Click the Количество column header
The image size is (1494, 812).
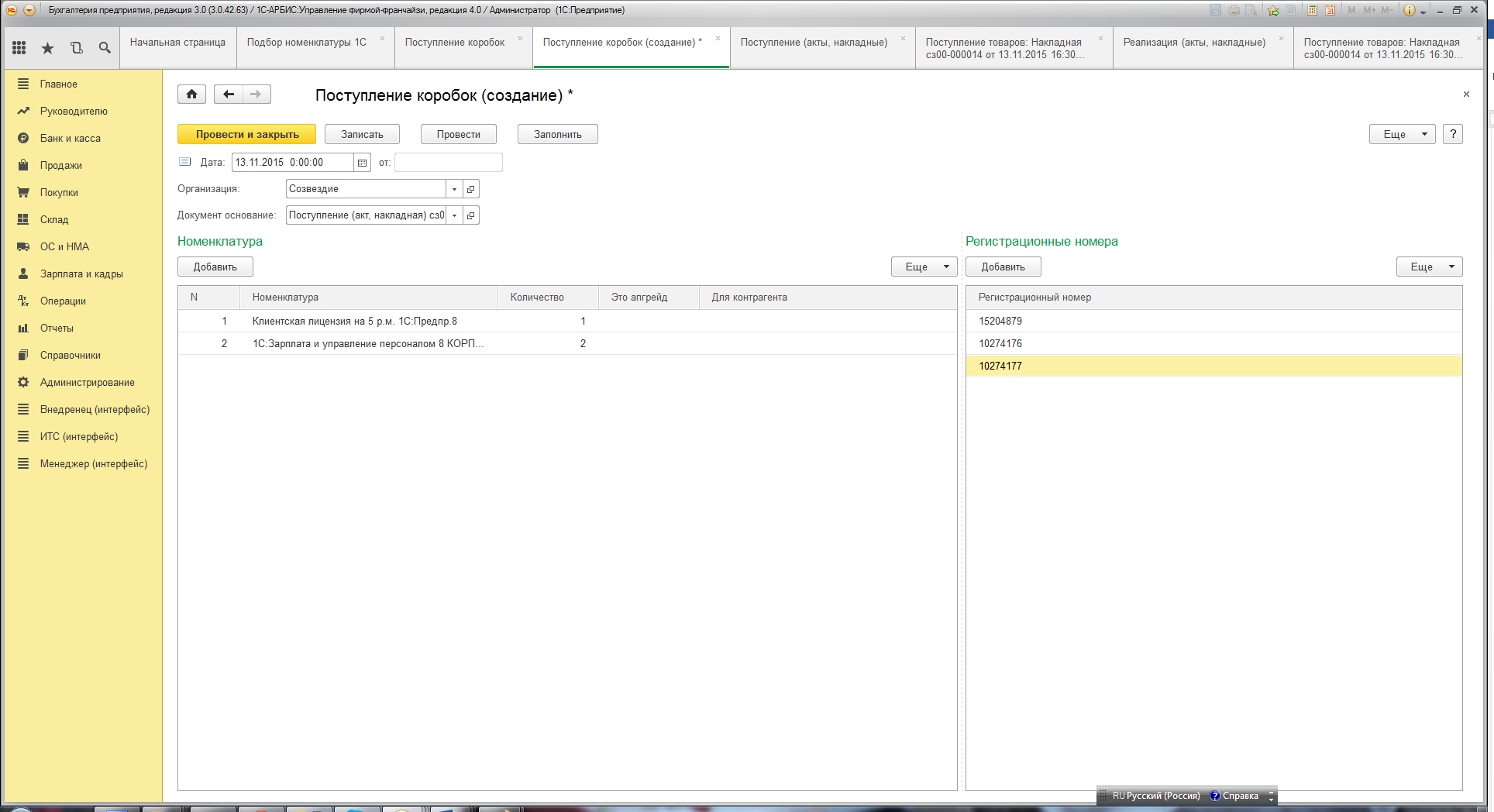548,298
